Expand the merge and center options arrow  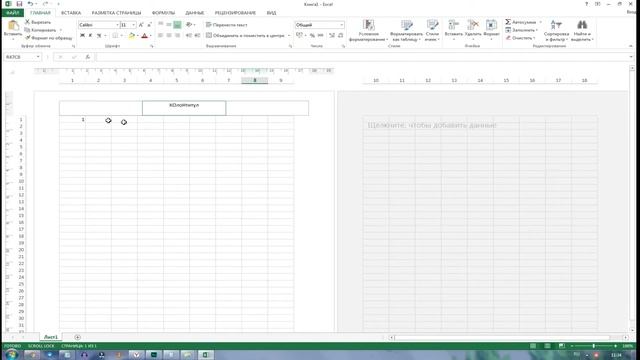(x=289, y=36)
